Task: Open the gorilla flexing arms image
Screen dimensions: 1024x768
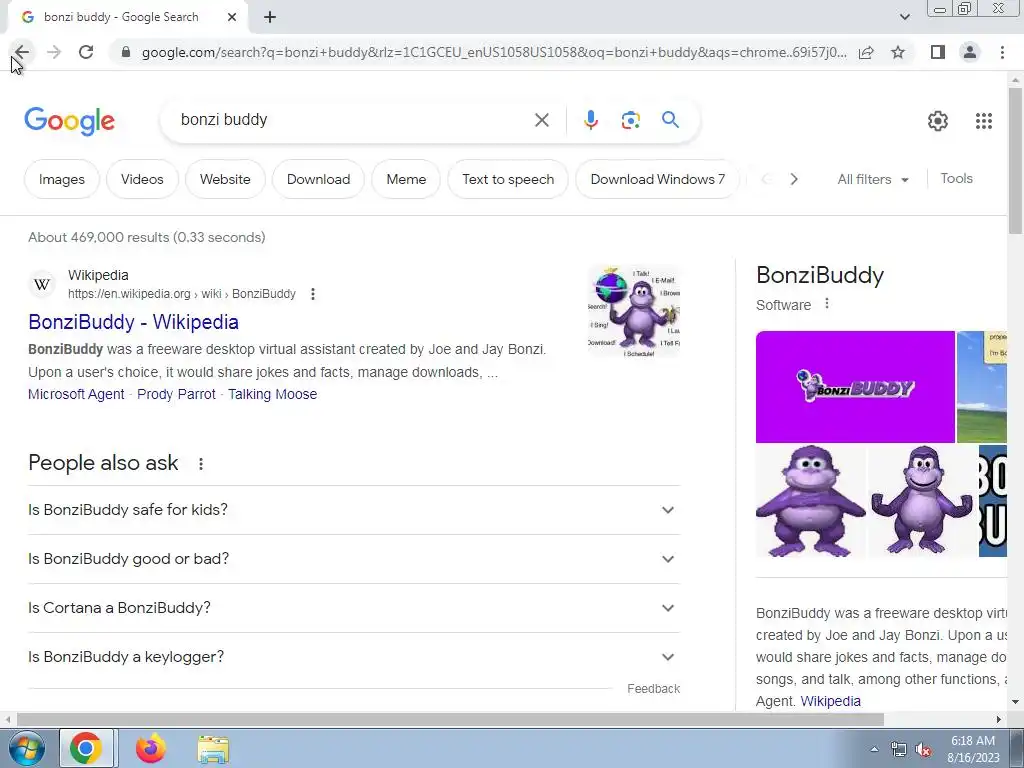Action: click(x=922, y=501)
